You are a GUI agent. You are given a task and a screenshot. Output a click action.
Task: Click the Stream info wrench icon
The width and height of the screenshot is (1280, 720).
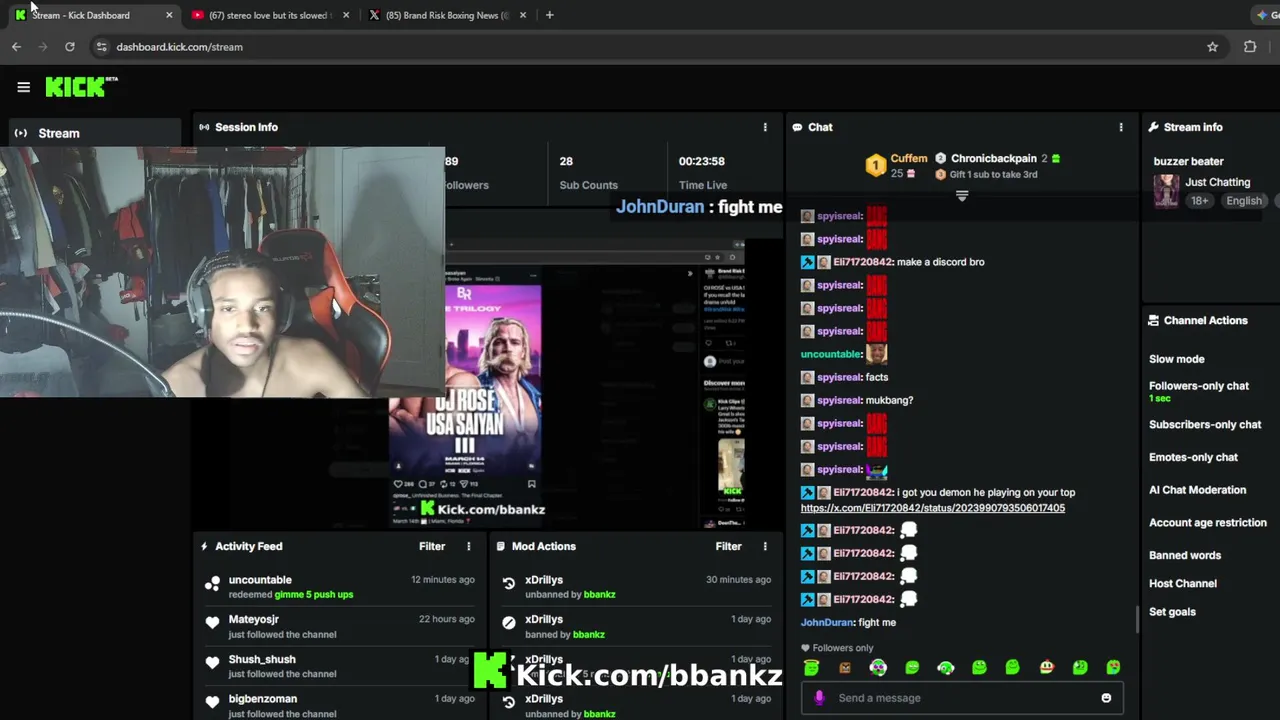pyautogui.click(x=1153, y=127)
